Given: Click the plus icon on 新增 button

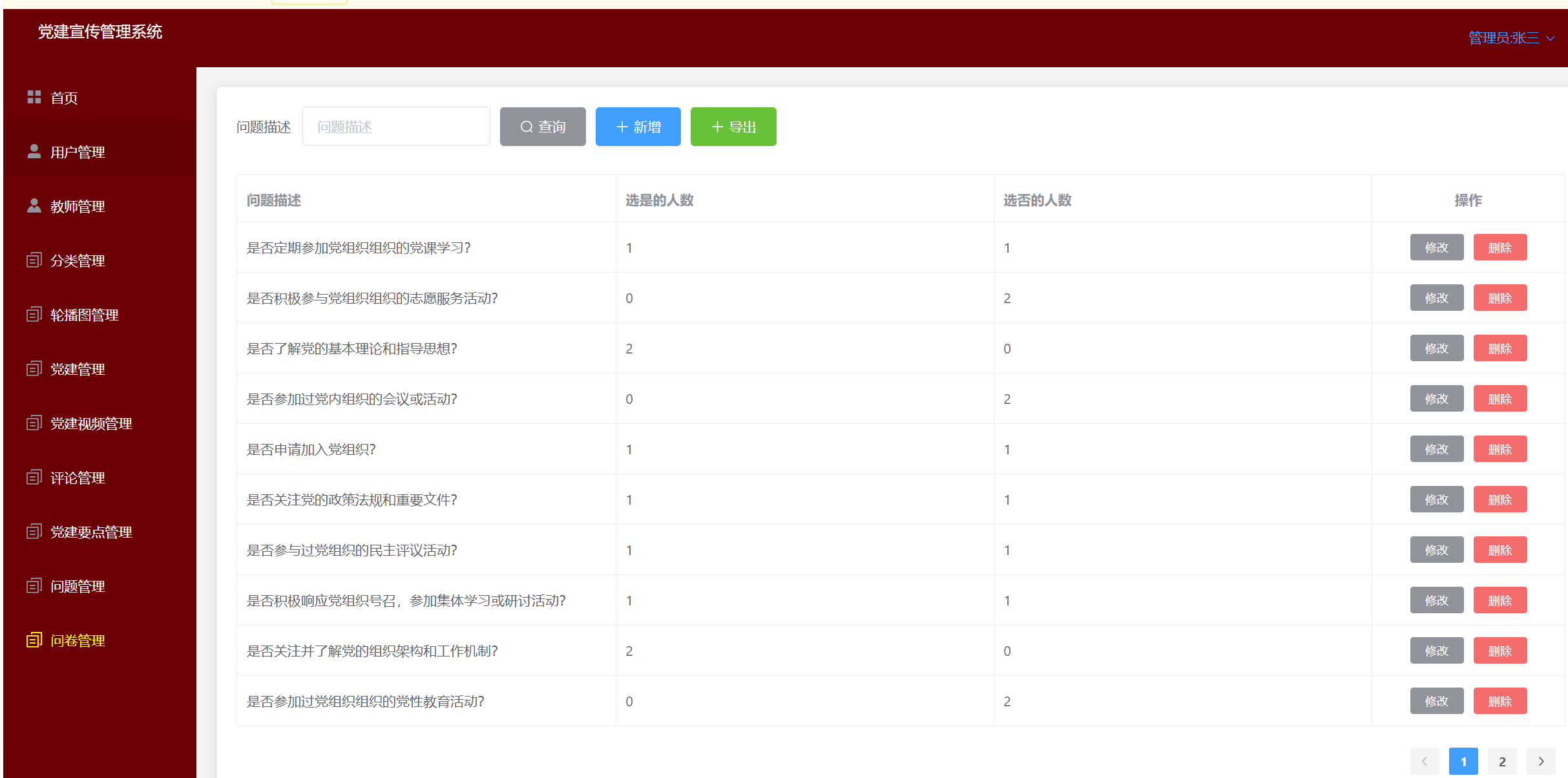Looking at the screenshot, I should [622, 127].
